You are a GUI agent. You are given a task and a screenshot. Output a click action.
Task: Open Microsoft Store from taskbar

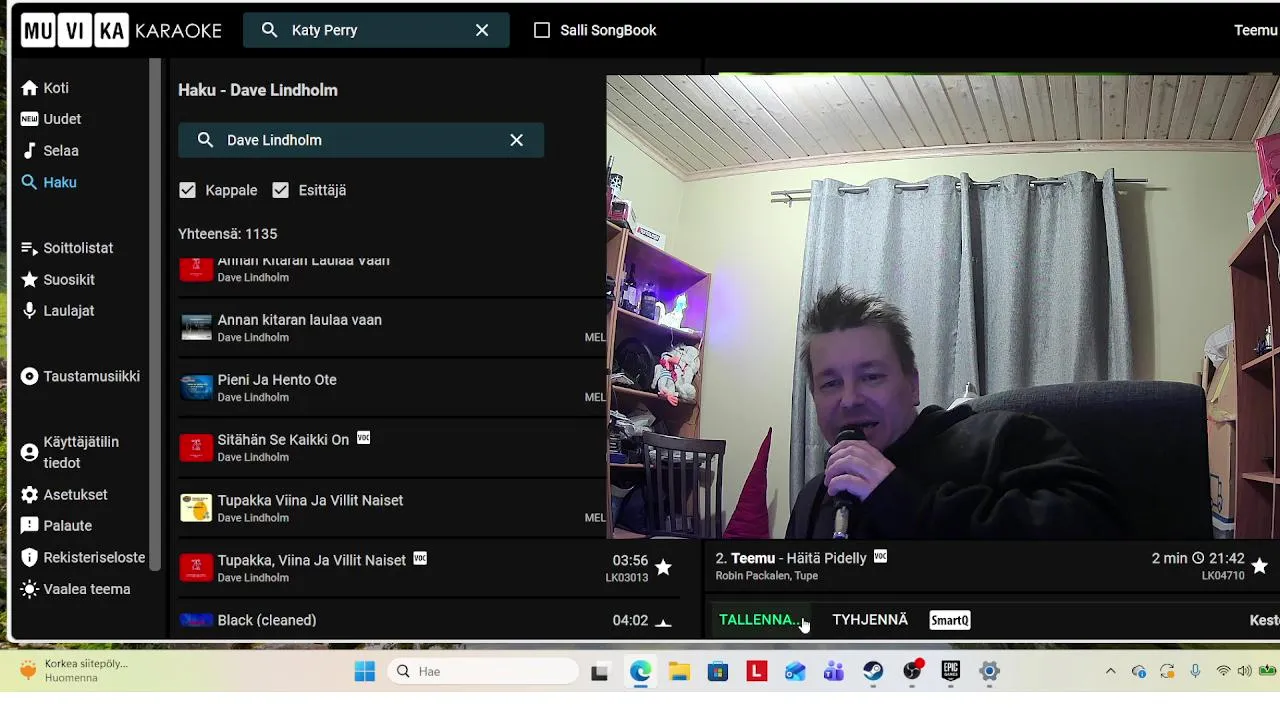point(718,672)
